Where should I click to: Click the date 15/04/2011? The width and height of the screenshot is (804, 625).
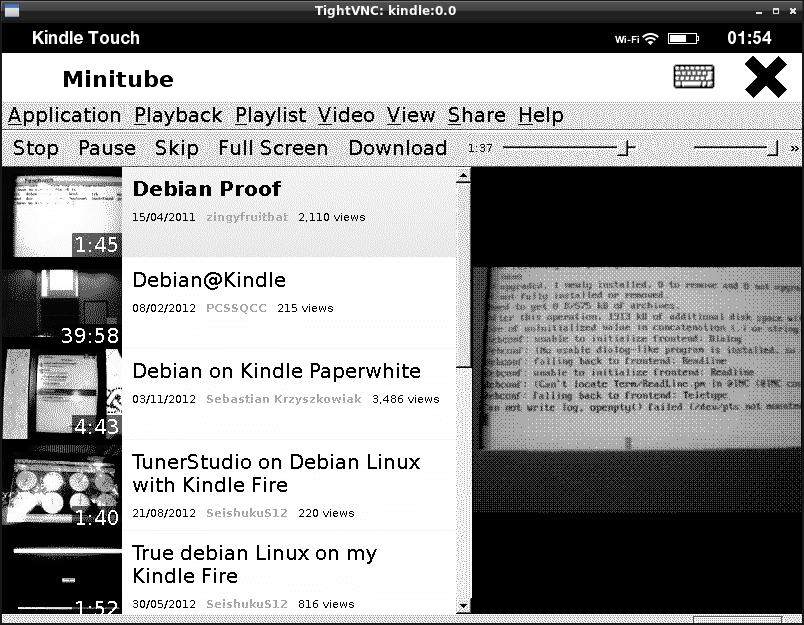pos(164,217)
